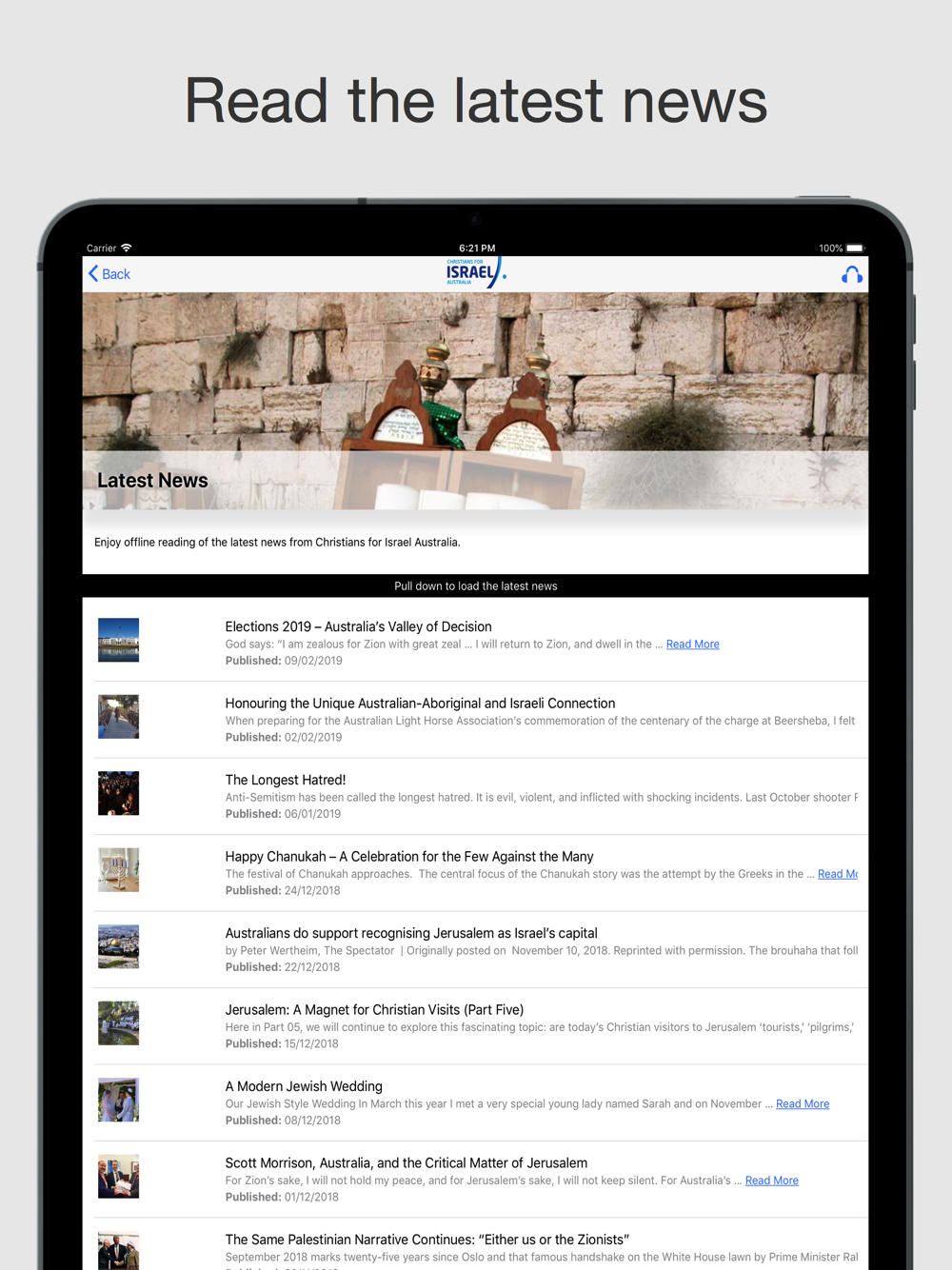Image resolution: width=952 pixels, height=1270 pixels.
Task: Tap the Christians for Israel logo
Action: click(476, 273)
